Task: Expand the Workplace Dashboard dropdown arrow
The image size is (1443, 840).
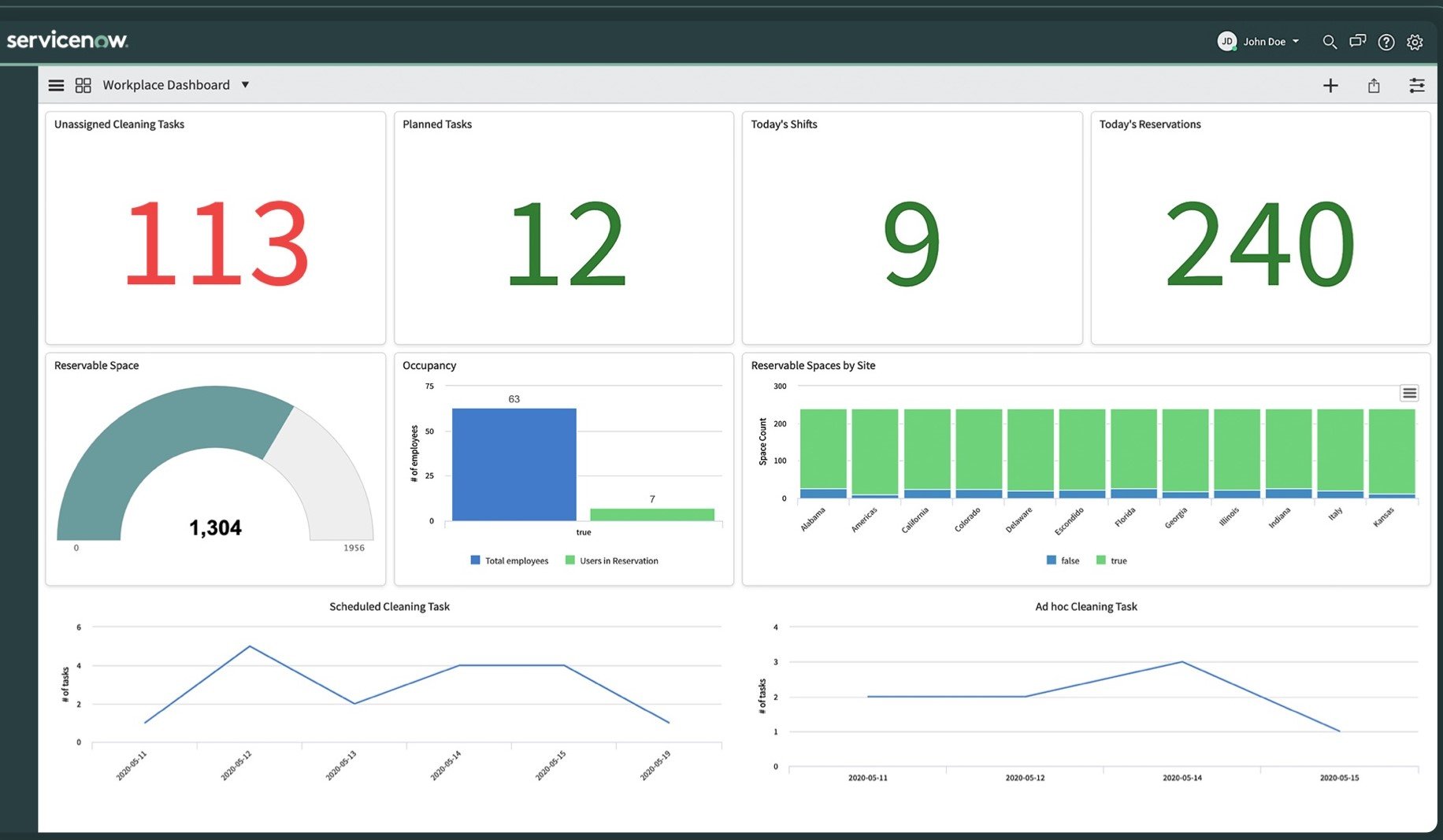Action: tap(245, 85)
